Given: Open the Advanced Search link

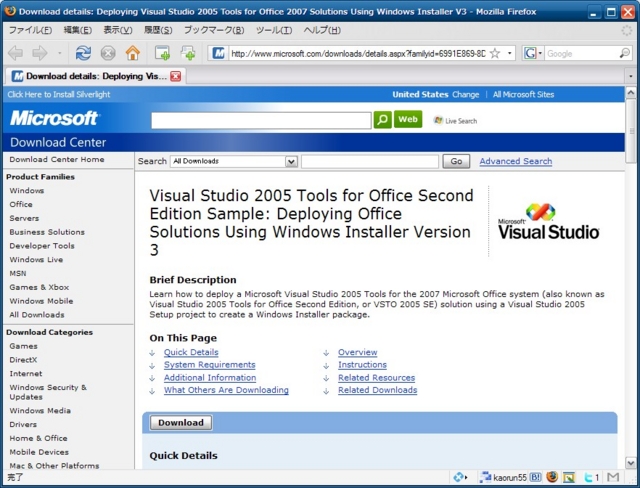Looking at the screenshot, I should [516, 161].
